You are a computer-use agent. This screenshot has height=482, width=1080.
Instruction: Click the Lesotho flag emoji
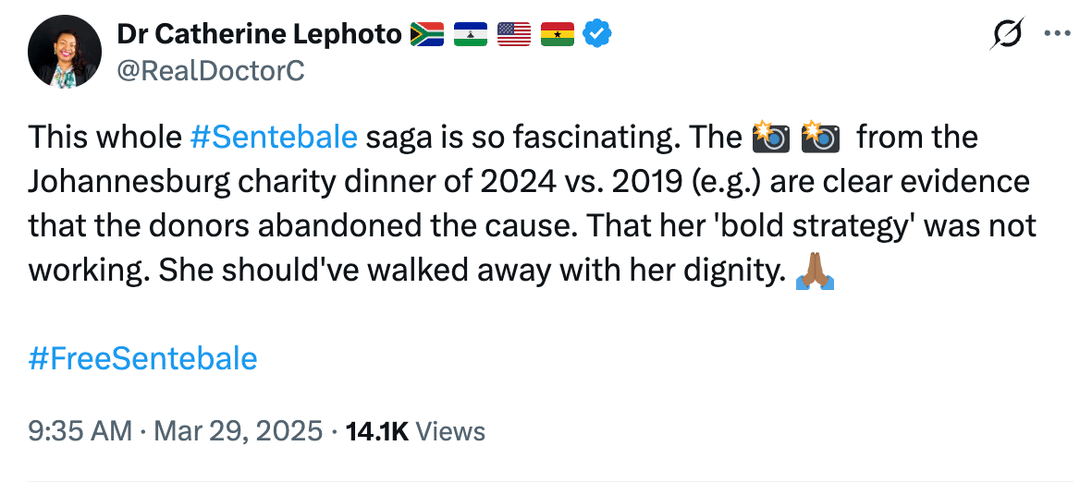[x=470, y=35]
